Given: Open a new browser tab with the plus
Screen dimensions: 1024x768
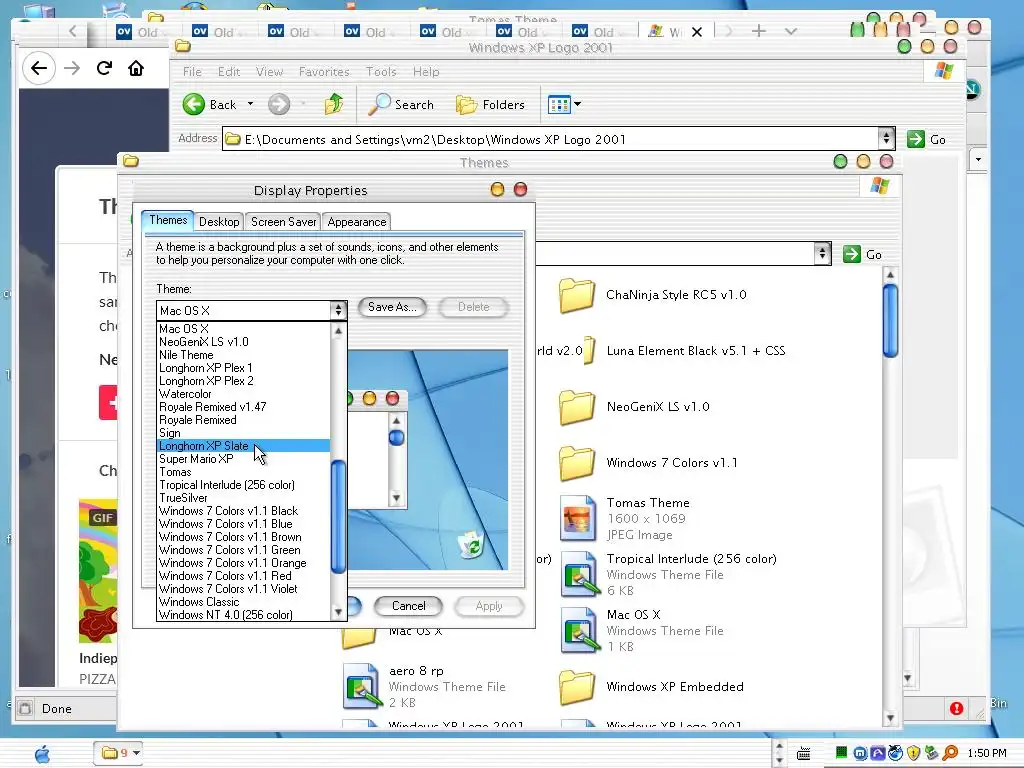Looking at the screenshot, I should pyautogui.click(x=758, y=31).
